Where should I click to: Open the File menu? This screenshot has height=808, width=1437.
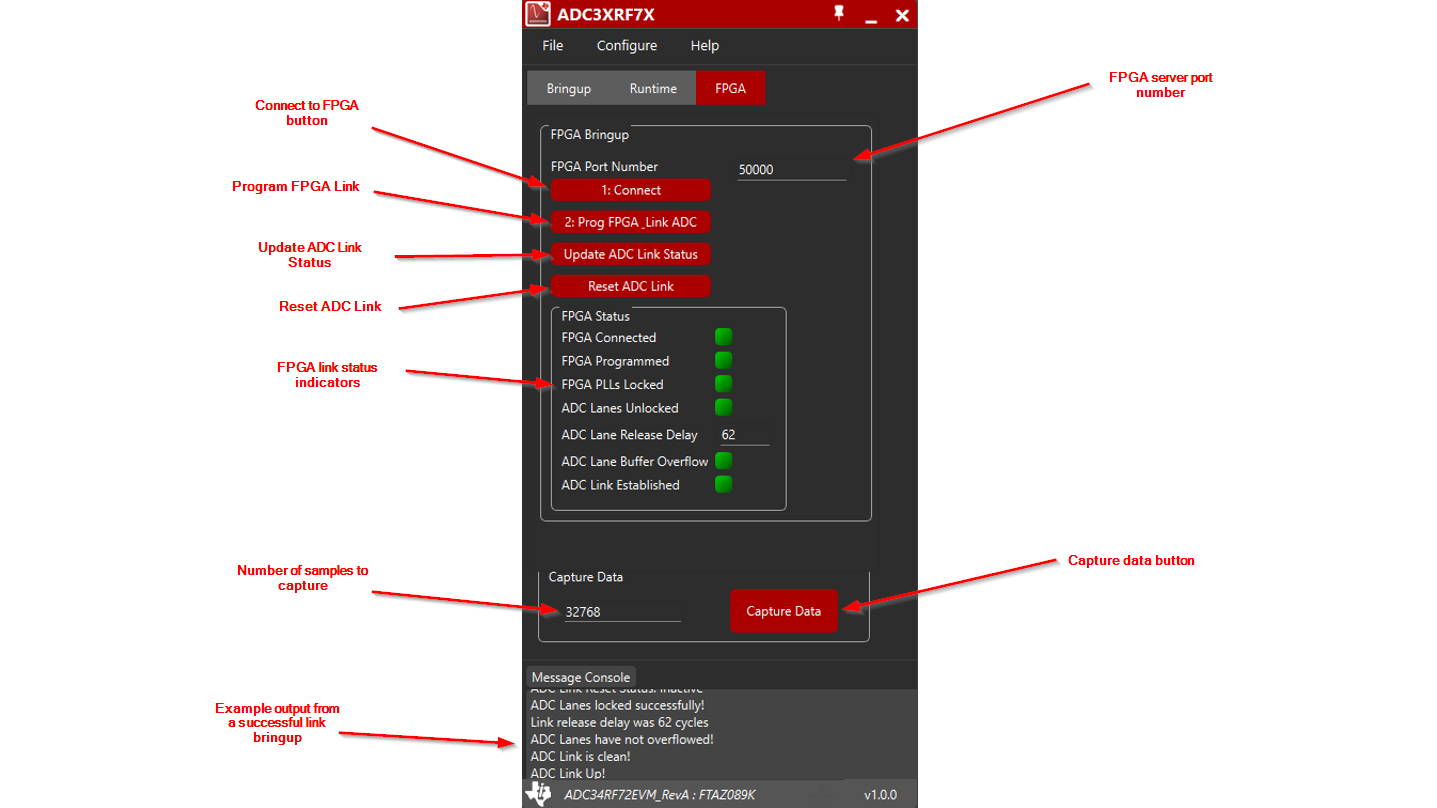pos(552,46)
